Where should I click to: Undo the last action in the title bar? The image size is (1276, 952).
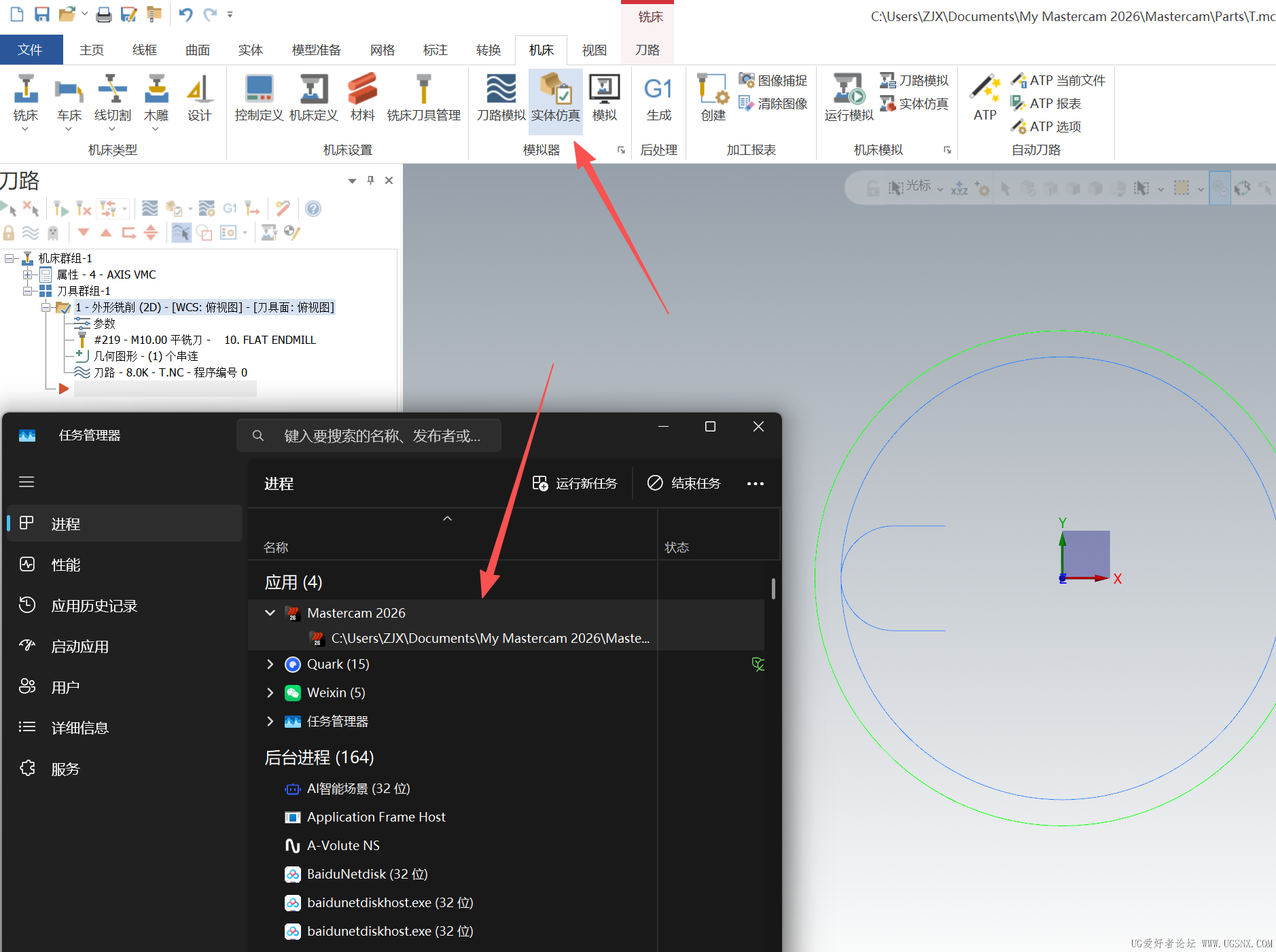click(x=185, y=14)
